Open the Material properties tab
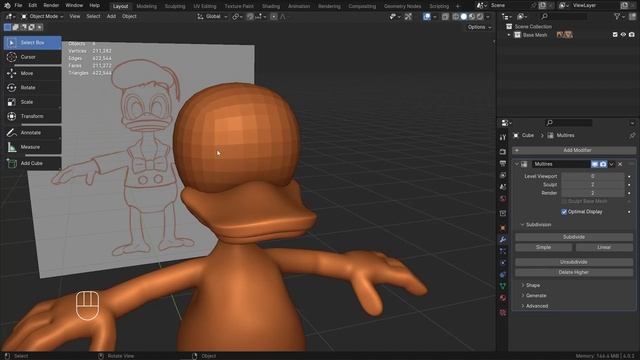The width and height of the screenshot is (640, 360). (x=503, y=298)
